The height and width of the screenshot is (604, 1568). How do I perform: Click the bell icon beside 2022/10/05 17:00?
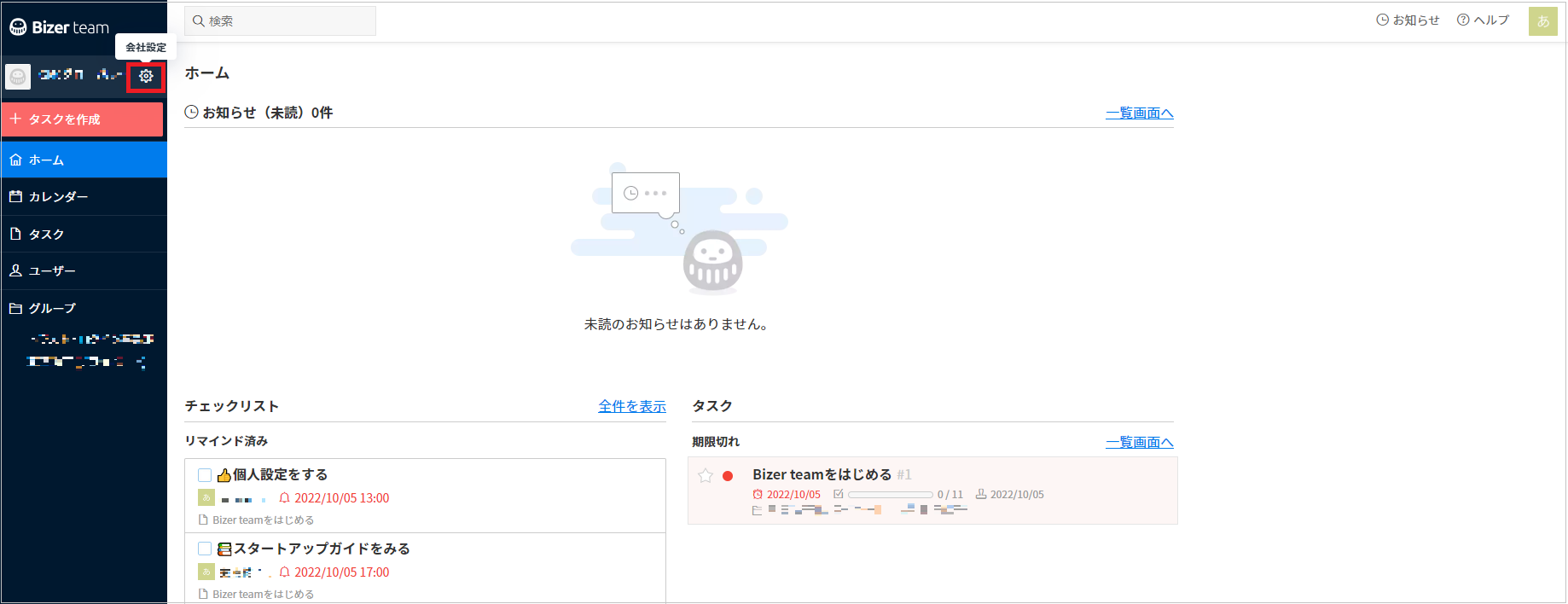(285, 572)
